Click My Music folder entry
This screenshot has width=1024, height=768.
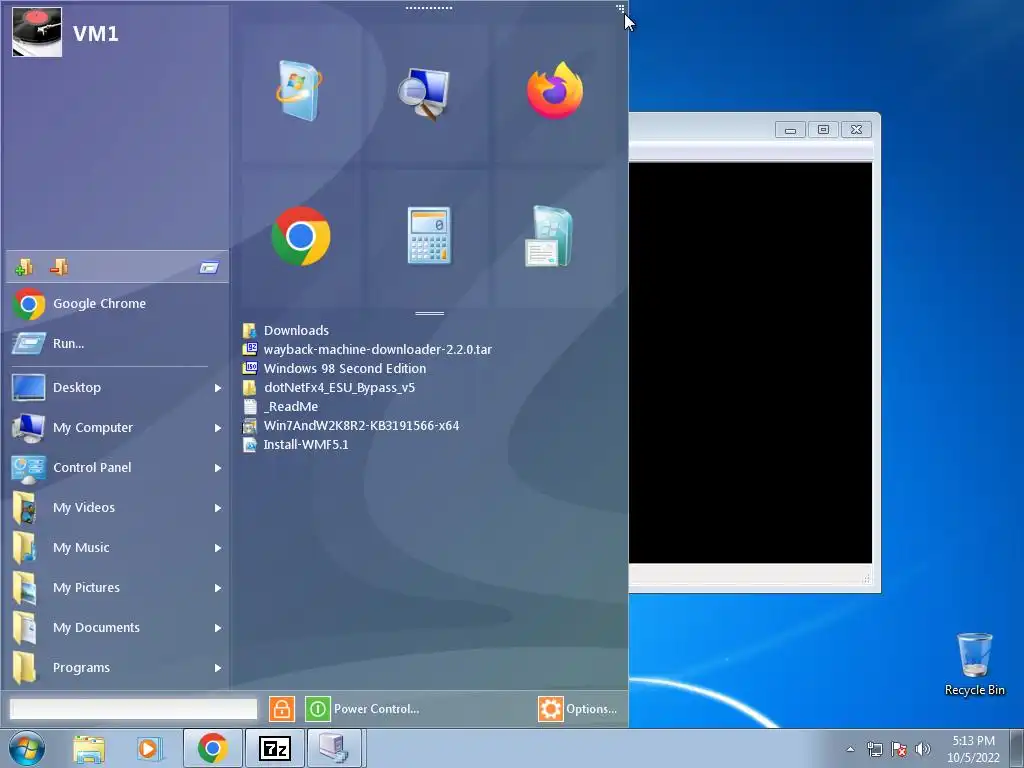[117, 547]
